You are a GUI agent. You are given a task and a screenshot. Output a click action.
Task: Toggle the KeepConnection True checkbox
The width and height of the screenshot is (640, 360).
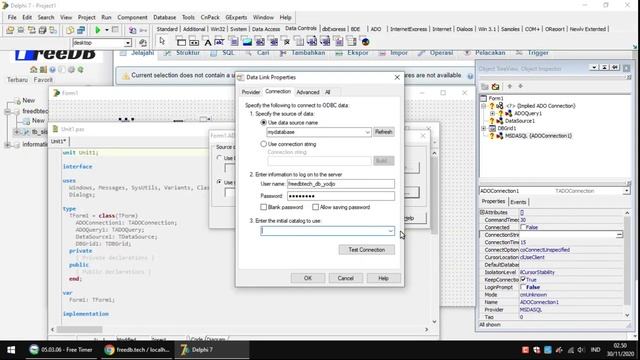523,280
